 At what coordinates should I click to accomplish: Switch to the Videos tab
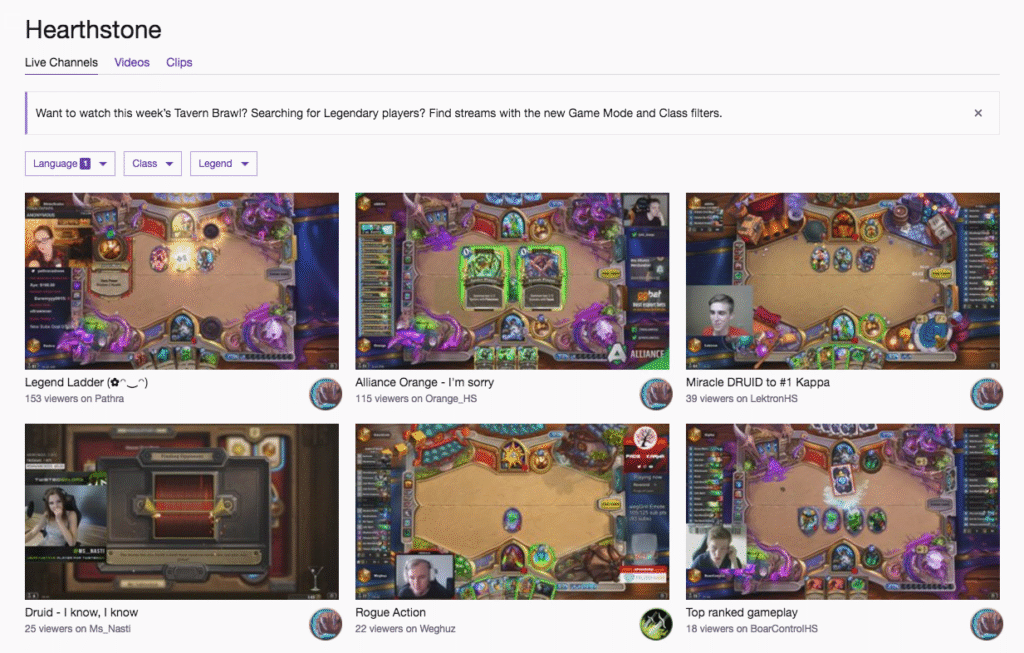click(x=132, y=63)
